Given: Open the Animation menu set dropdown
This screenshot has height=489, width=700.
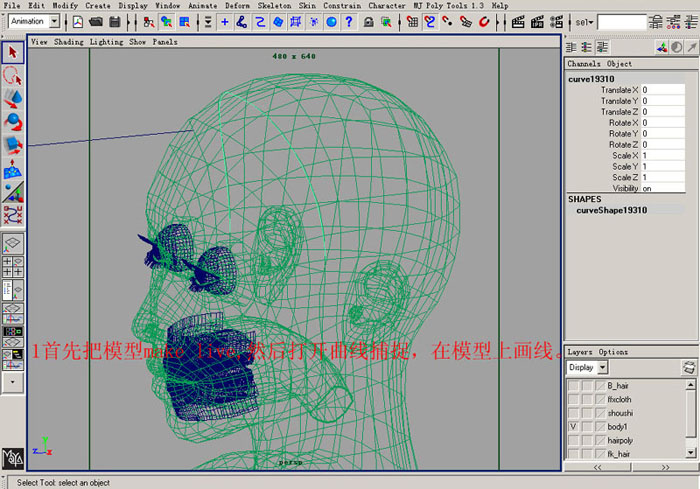Looking at the screenshot, I should pyautogui.click(x=54, y=21).
